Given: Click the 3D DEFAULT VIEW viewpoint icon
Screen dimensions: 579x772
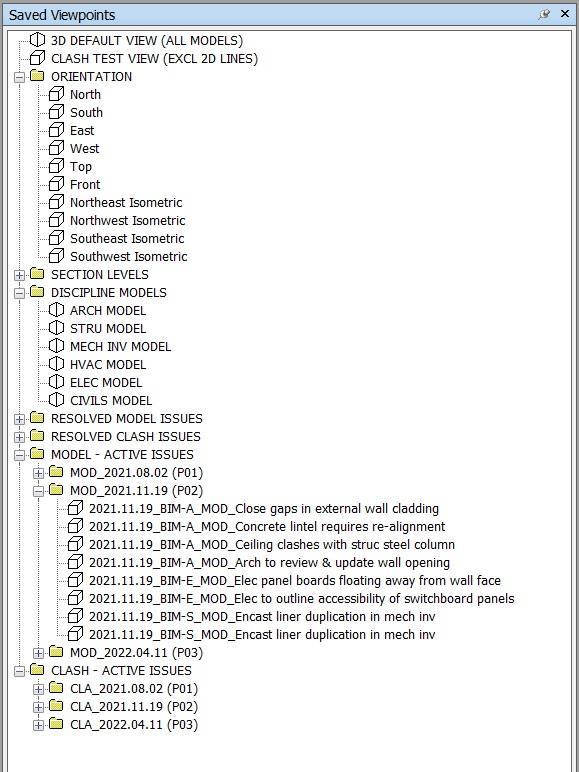Looking at the screenshot, I should coord(37,40).
